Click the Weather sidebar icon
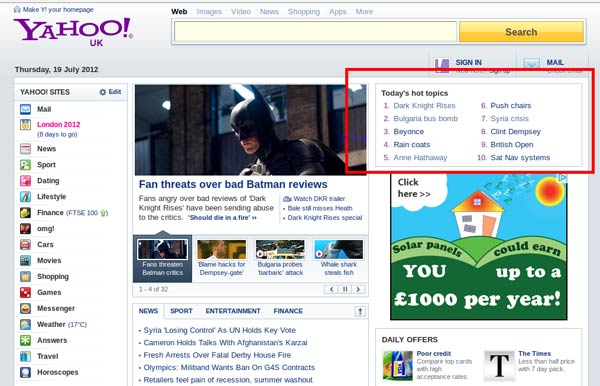 click(x=26, y=324)
